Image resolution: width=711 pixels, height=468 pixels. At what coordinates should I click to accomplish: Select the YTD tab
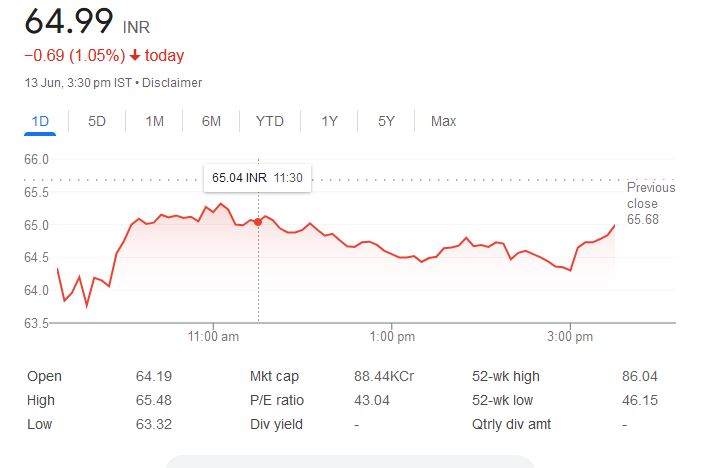270,121
